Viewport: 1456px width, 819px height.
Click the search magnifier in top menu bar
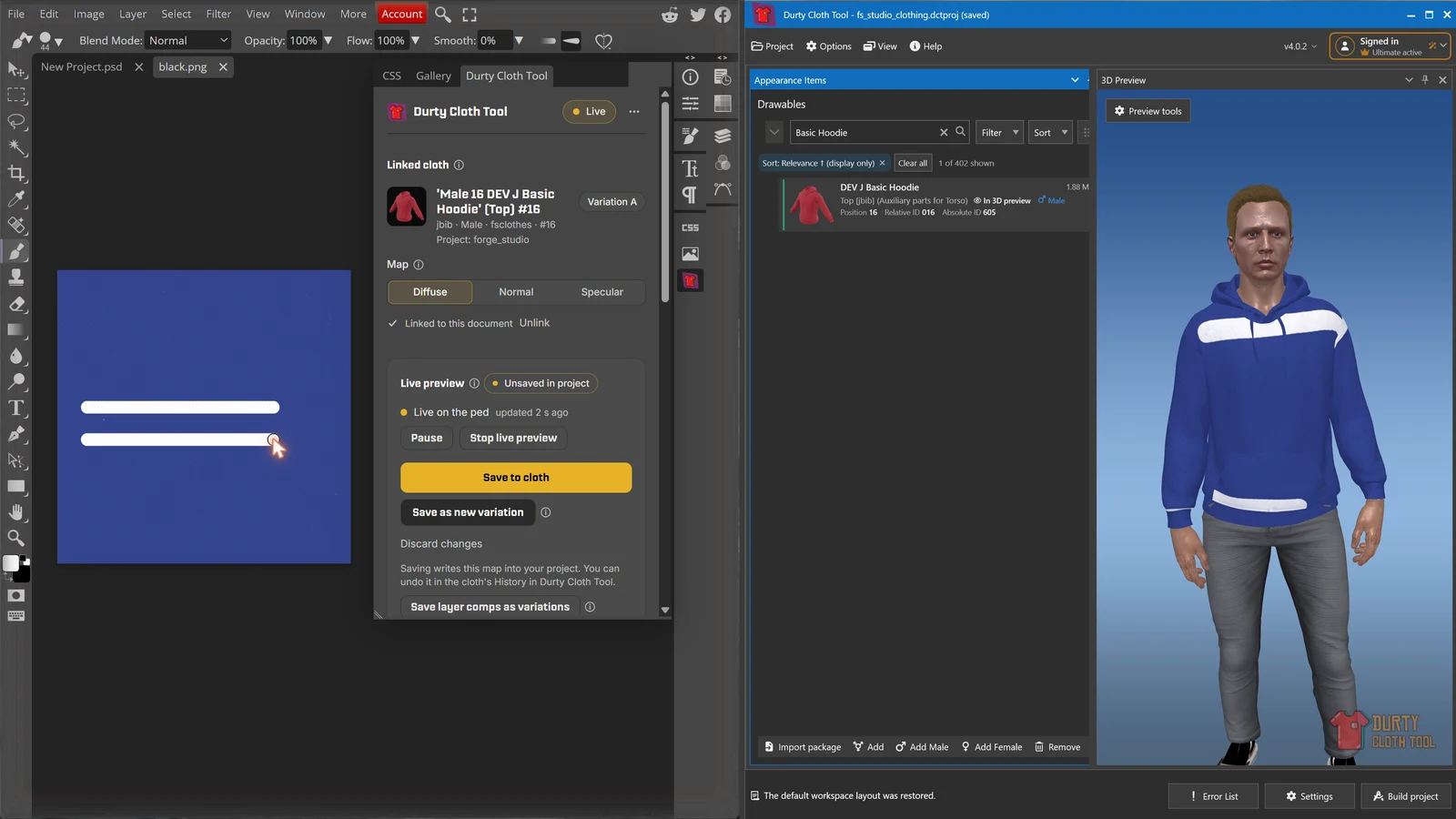tap(442, 15)
